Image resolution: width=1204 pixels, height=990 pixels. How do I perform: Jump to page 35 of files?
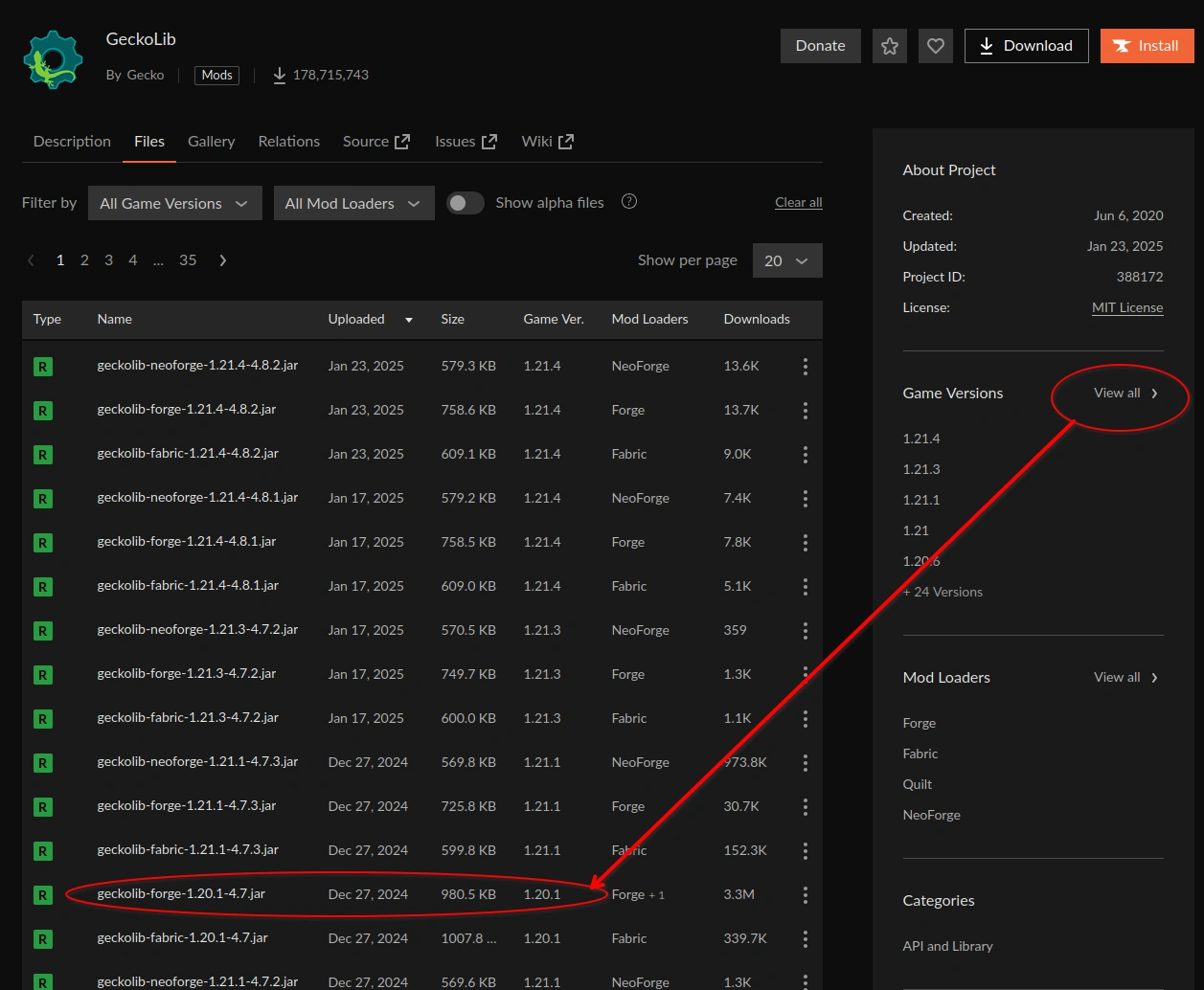[x=188, y=260]
